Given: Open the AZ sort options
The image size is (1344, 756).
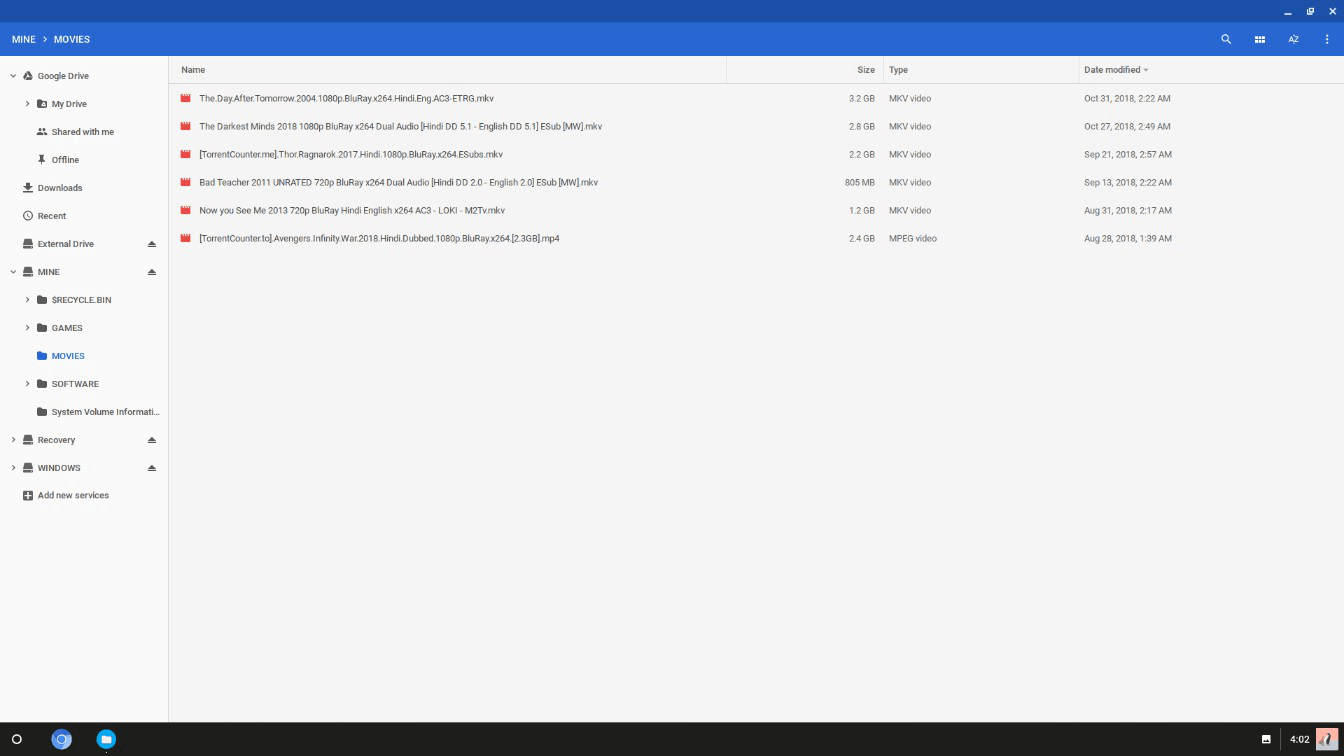Looking at the screenshot, I should tap(1293, 39).
